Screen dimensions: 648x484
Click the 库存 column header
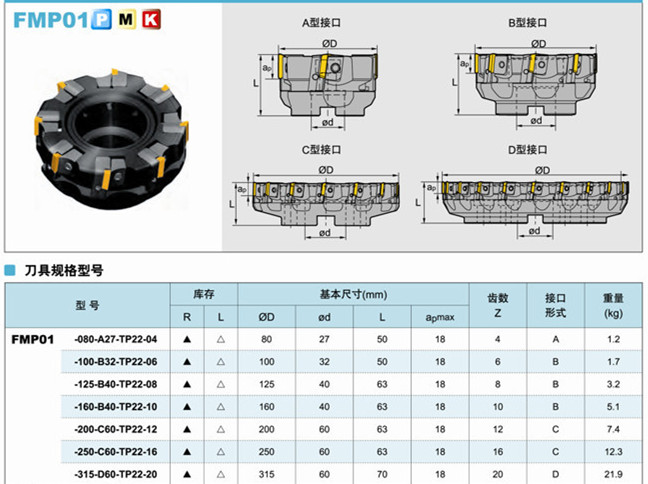pyautogui.click(x=204, y=295)
